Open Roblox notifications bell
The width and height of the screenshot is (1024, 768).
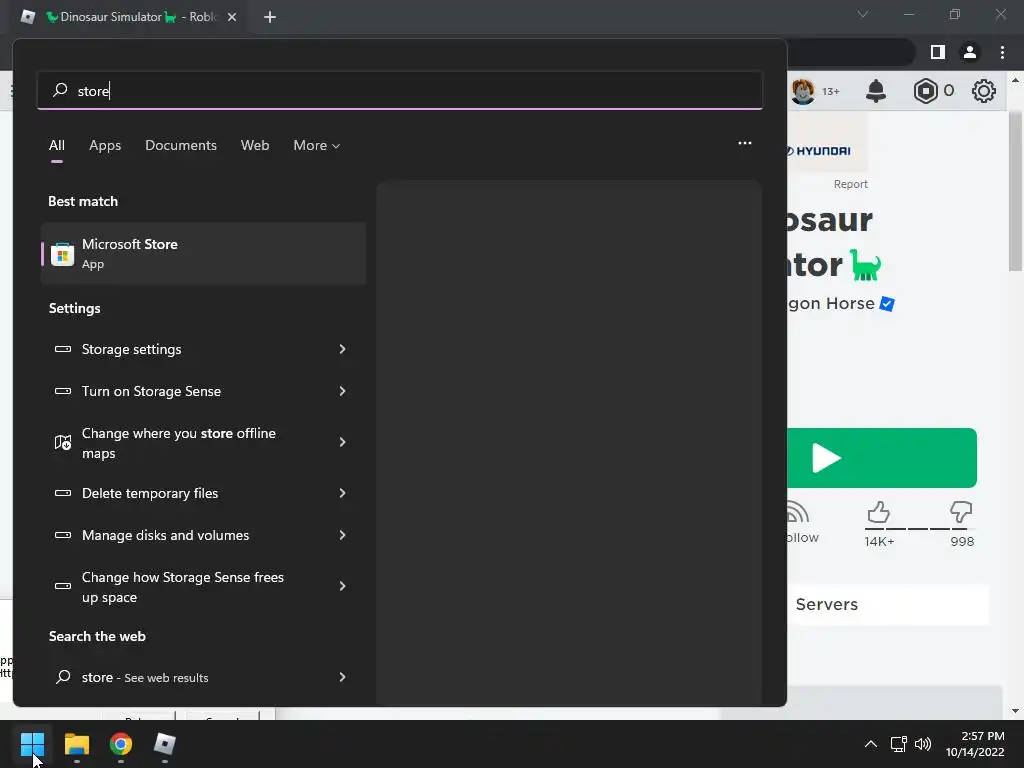click(876, 91)
